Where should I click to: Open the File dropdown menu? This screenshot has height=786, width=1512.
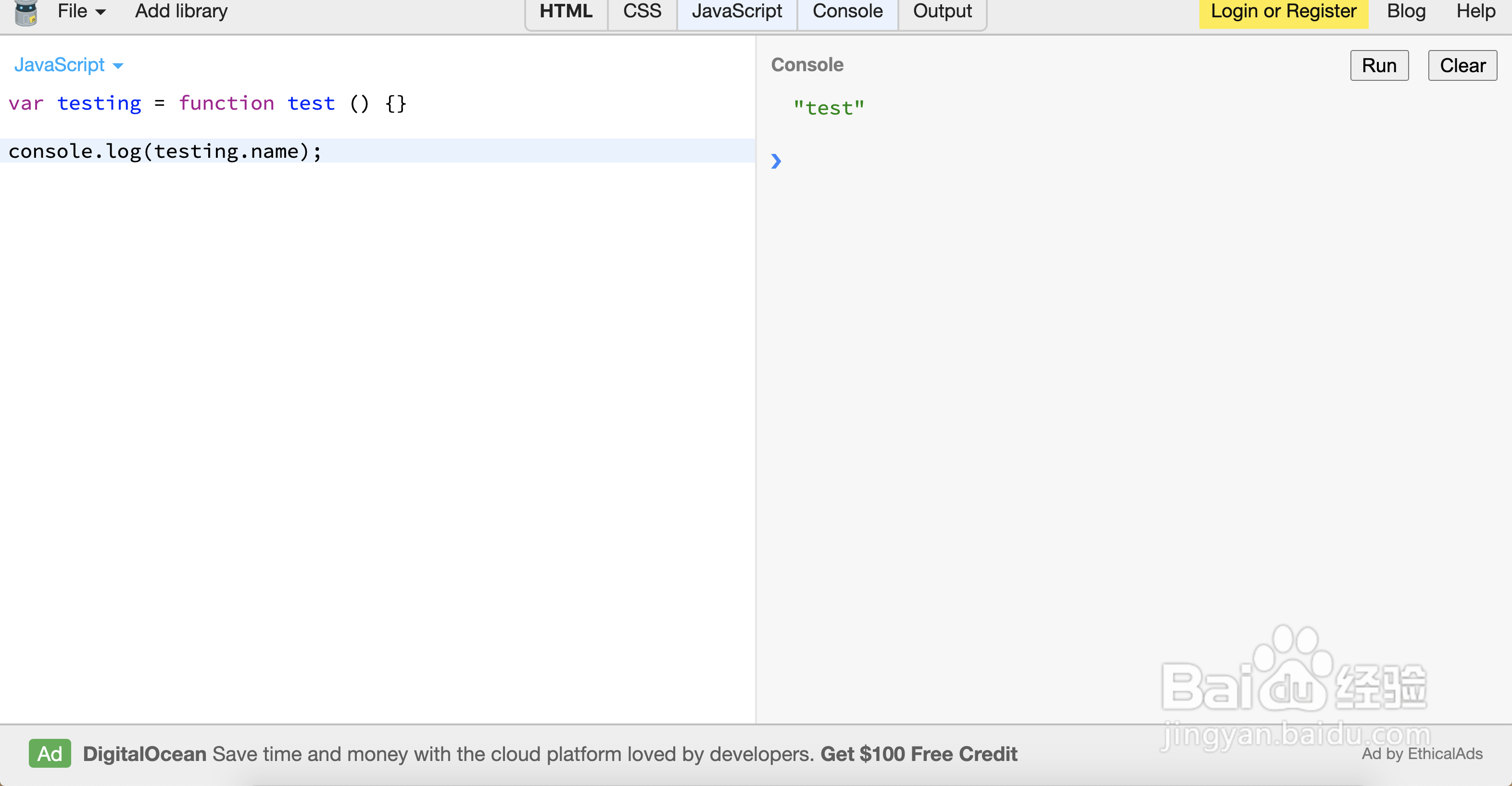pos(82,11)
